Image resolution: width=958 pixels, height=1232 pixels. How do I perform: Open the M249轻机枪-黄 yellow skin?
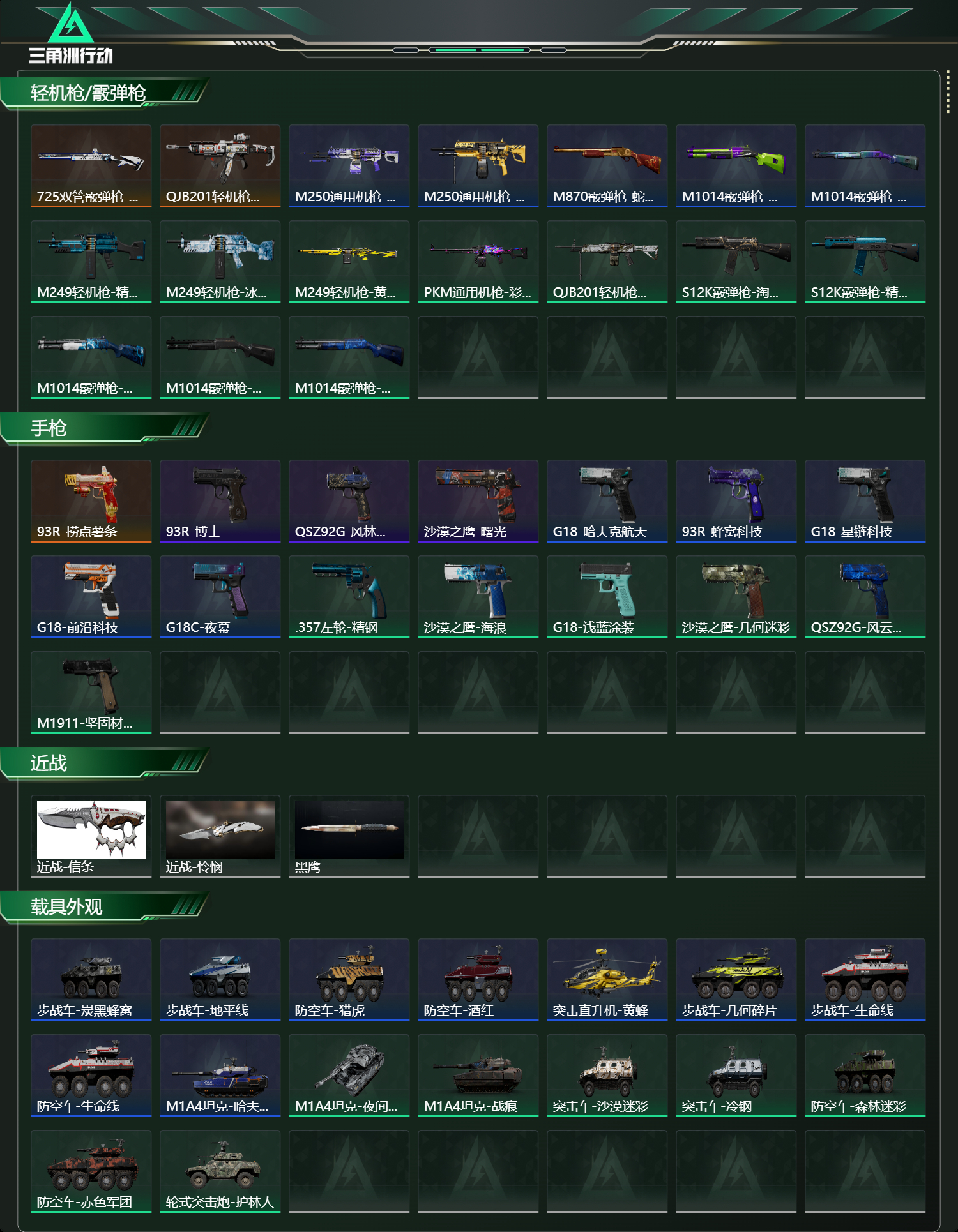coord(349,262)
